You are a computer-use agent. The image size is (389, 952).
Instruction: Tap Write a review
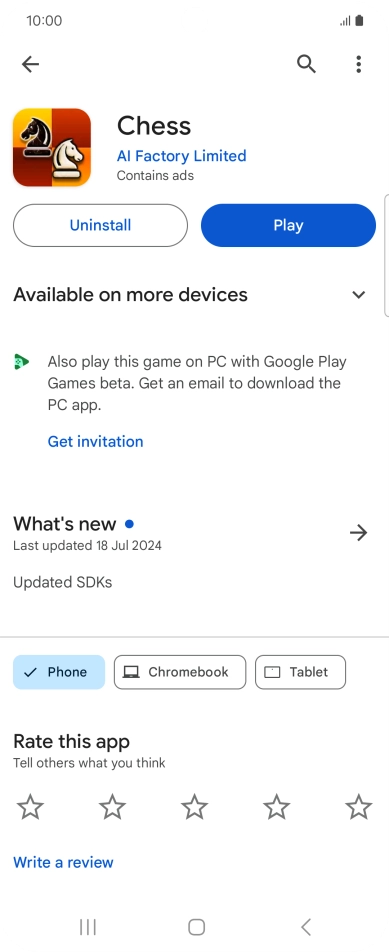pyautogui.click(x=63, y=862)
